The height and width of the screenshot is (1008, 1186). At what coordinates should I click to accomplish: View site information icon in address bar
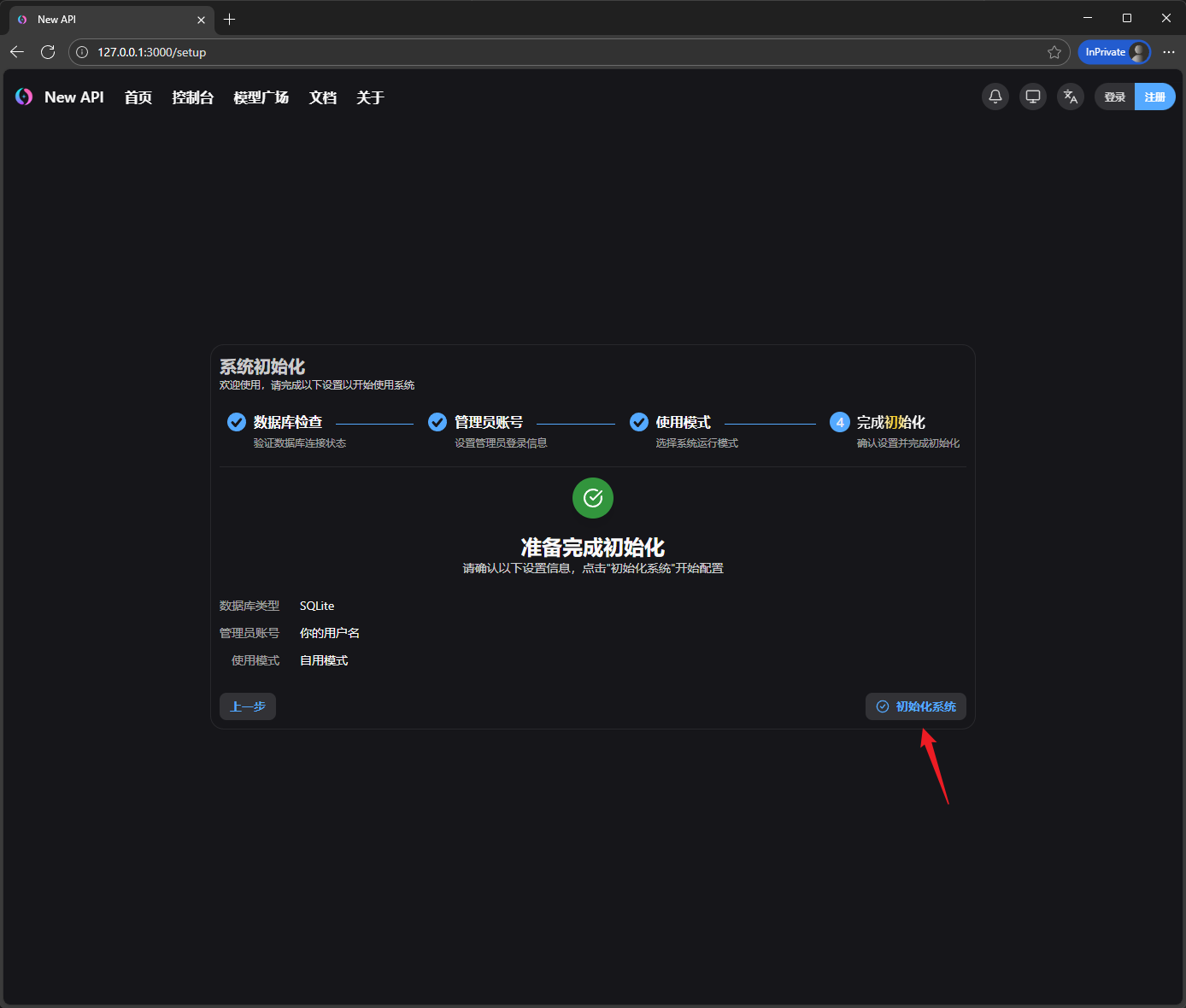pyautogui.click(x=82, y=52)
